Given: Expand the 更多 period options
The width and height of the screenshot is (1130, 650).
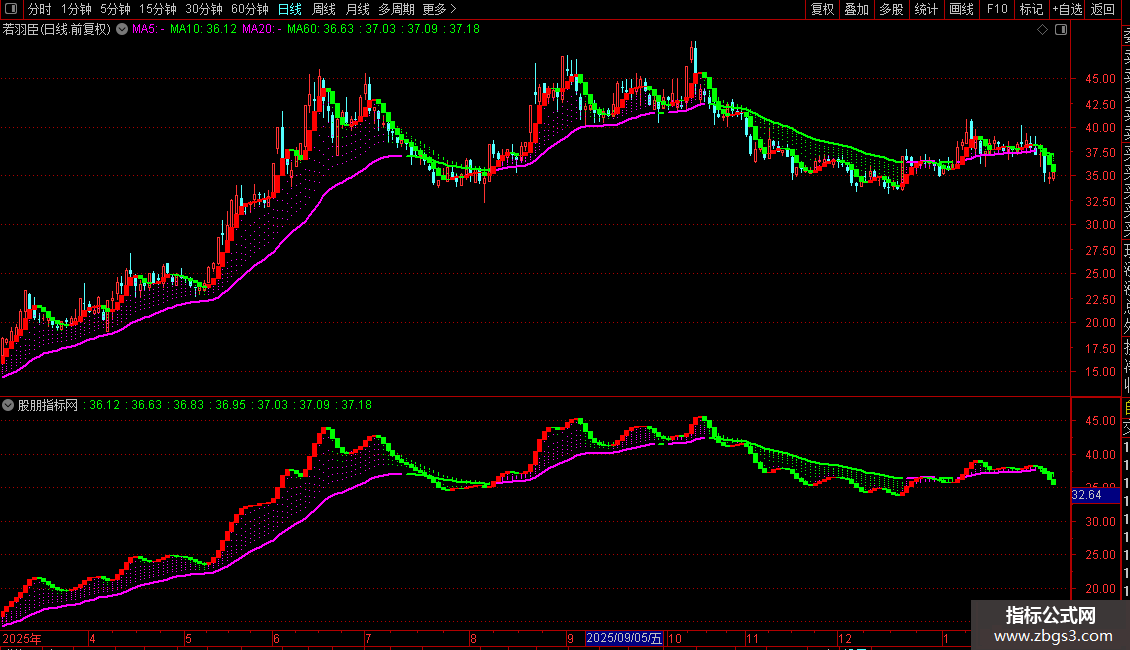Looking at the screenshot, I should tap(440, 9).
